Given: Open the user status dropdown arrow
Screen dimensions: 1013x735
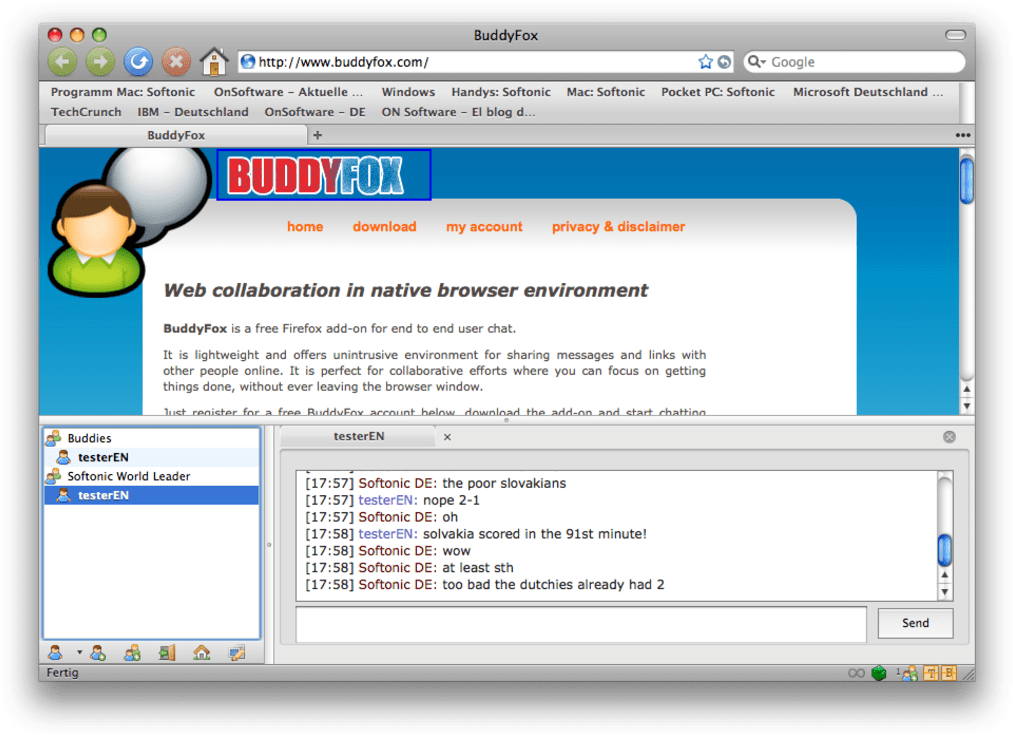Looking at the screenshot, I should [79, 653].
